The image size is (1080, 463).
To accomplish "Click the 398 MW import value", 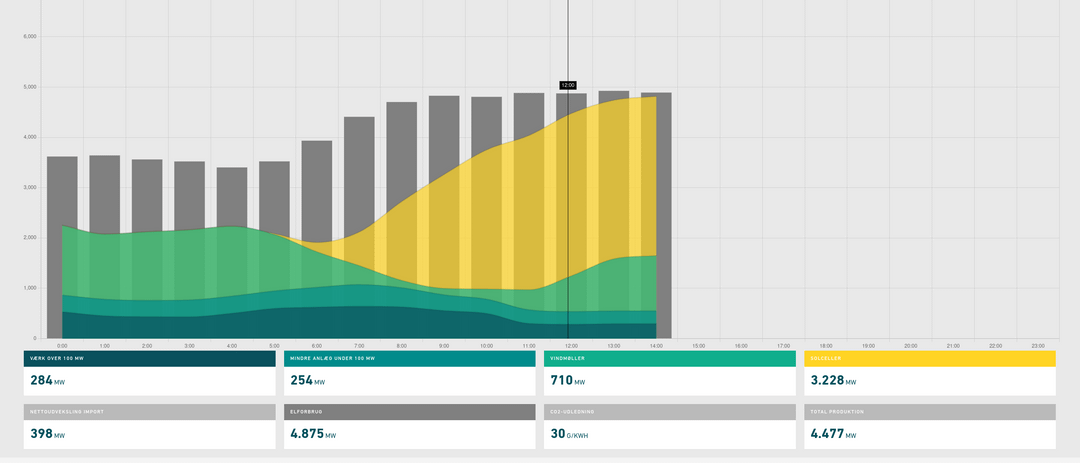I will click(48, 434).
